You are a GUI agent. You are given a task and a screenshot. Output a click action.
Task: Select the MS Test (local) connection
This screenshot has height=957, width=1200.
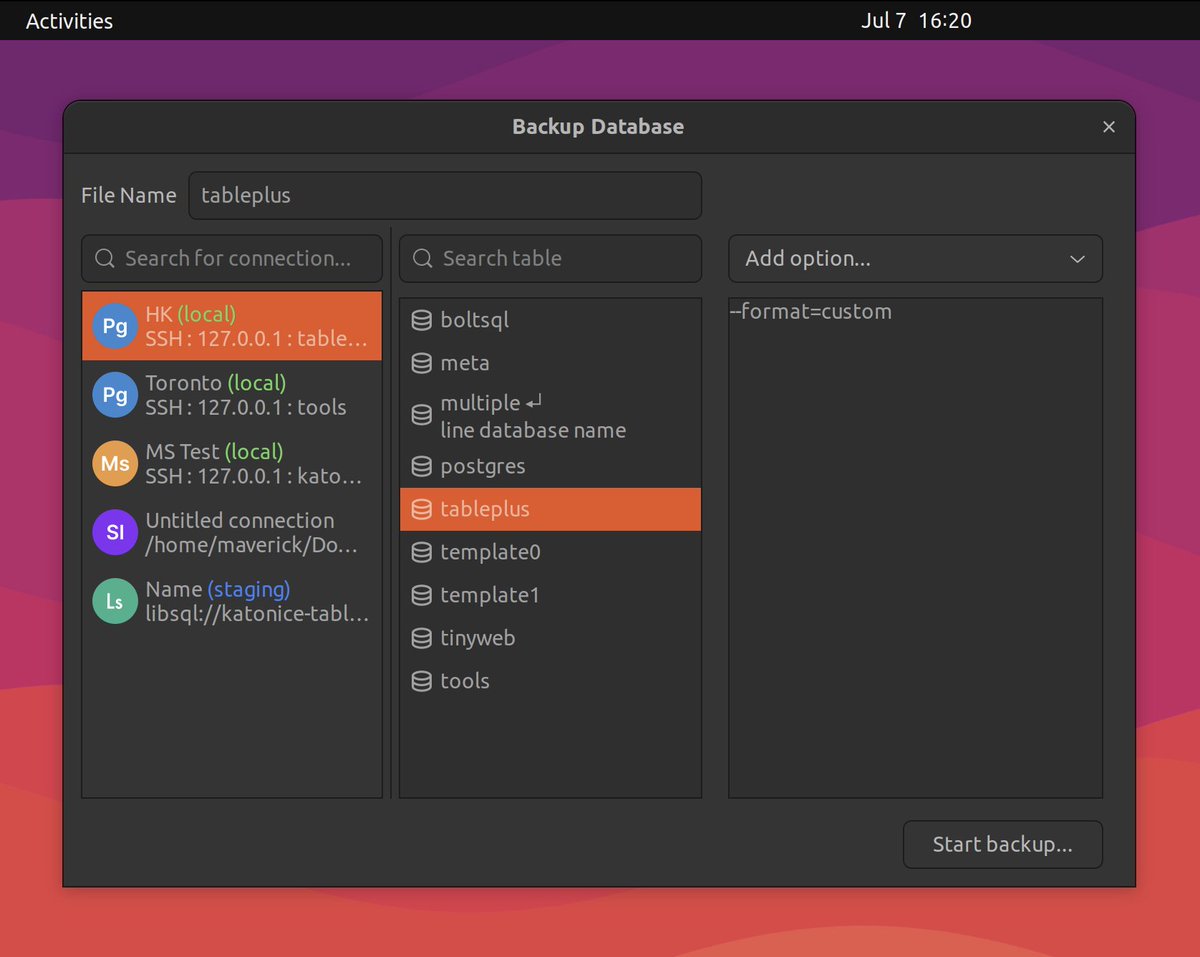point(232,464)
